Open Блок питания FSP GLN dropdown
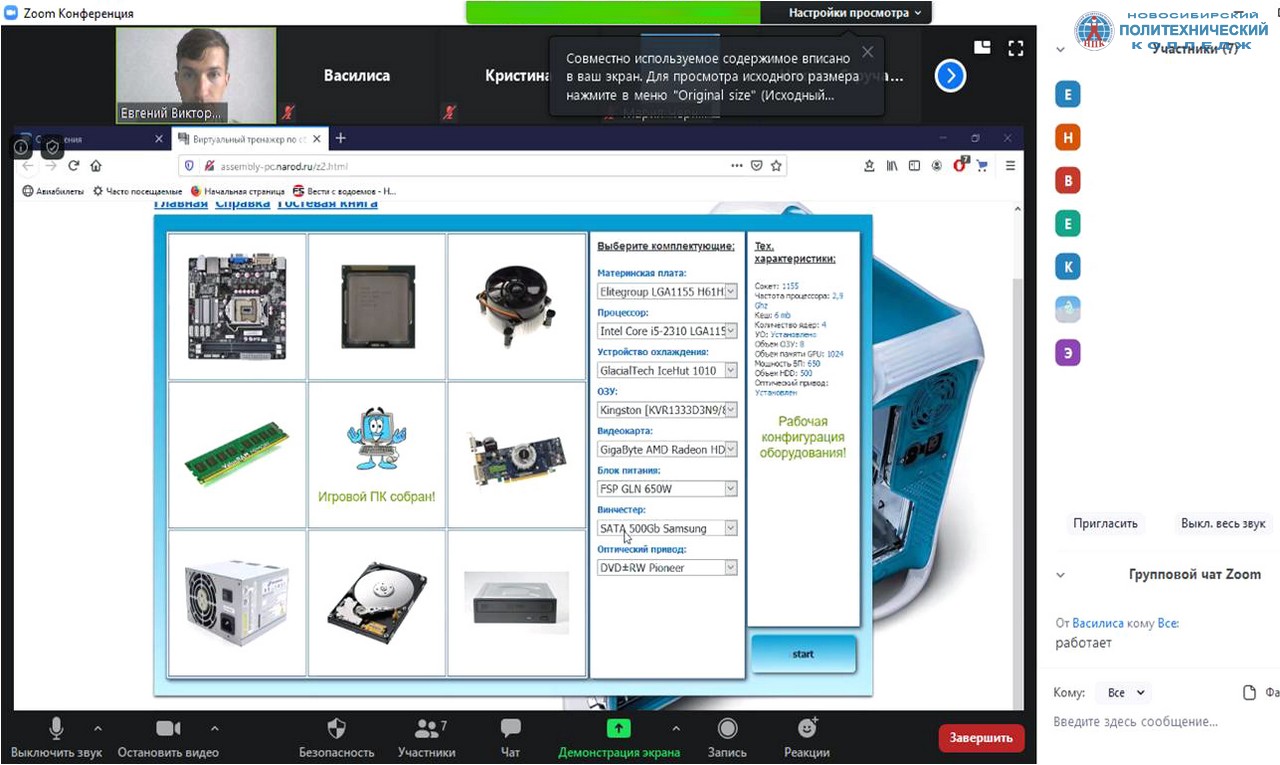The height and width of the screenshot is (765, 1280). [667, 489]
